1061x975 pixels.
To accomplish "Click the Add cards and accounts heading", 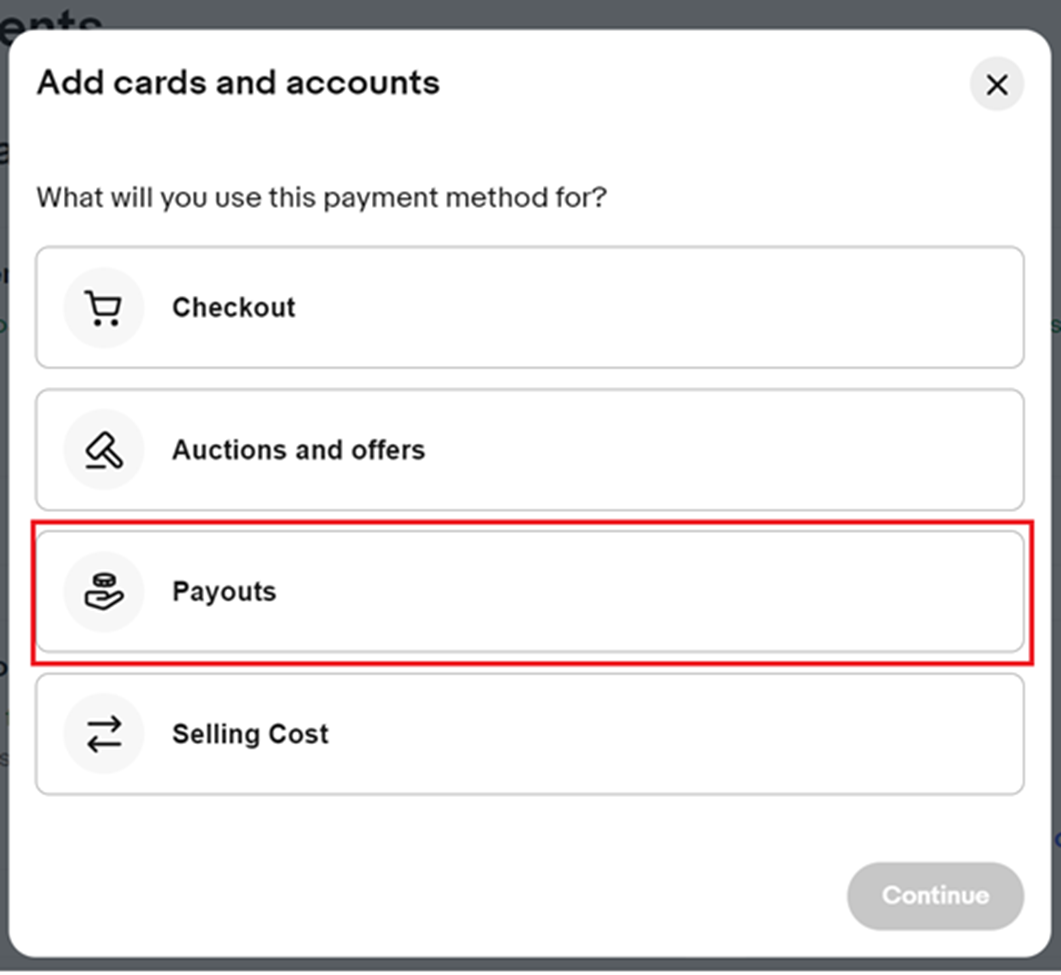I will pyautogui.click(x=238, y=83).
